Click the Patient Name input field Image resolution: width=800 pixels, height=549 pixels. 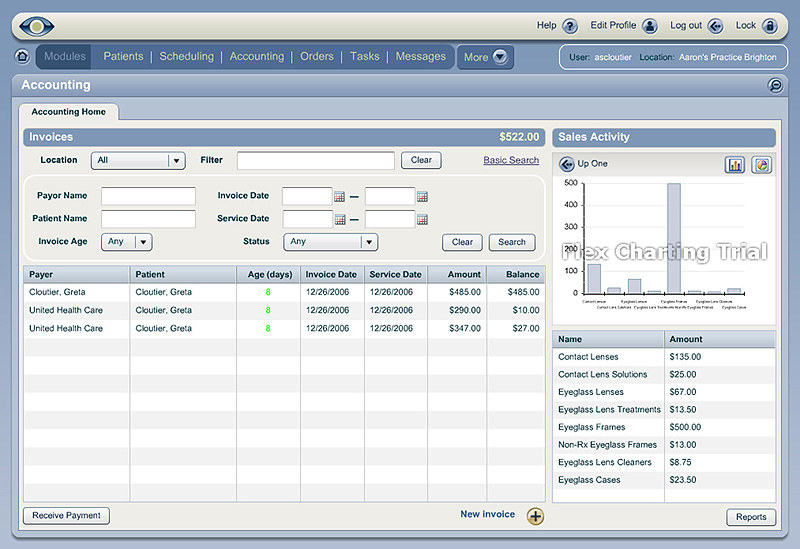148,219
